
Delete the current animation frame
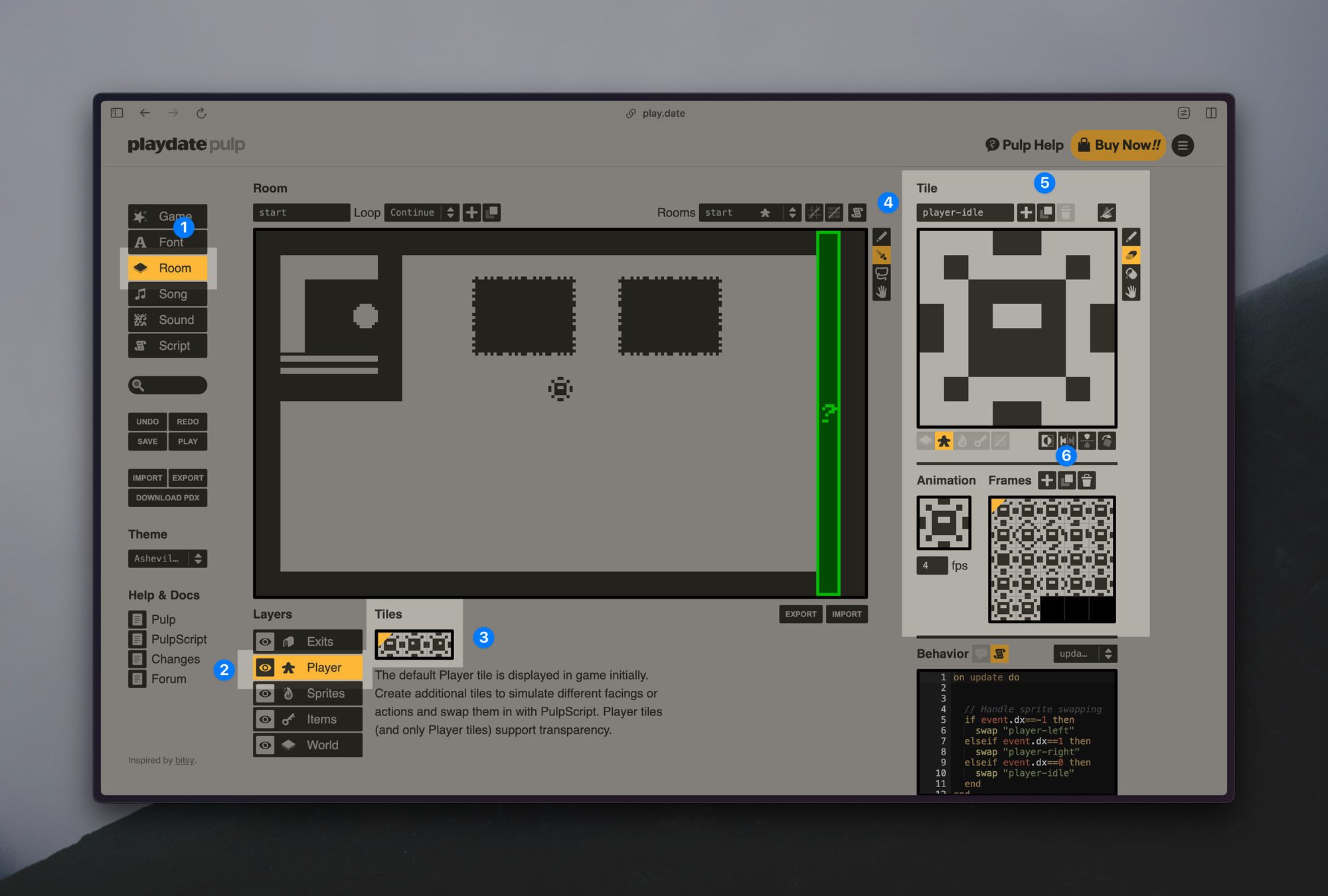[x=1086, y=481]
